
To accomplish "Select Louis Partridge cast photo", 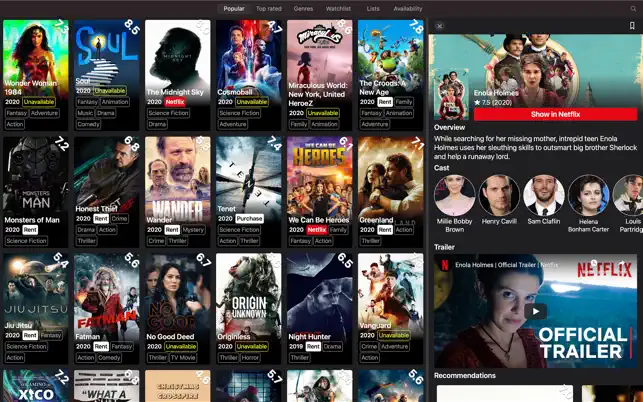I will (628, 195).
